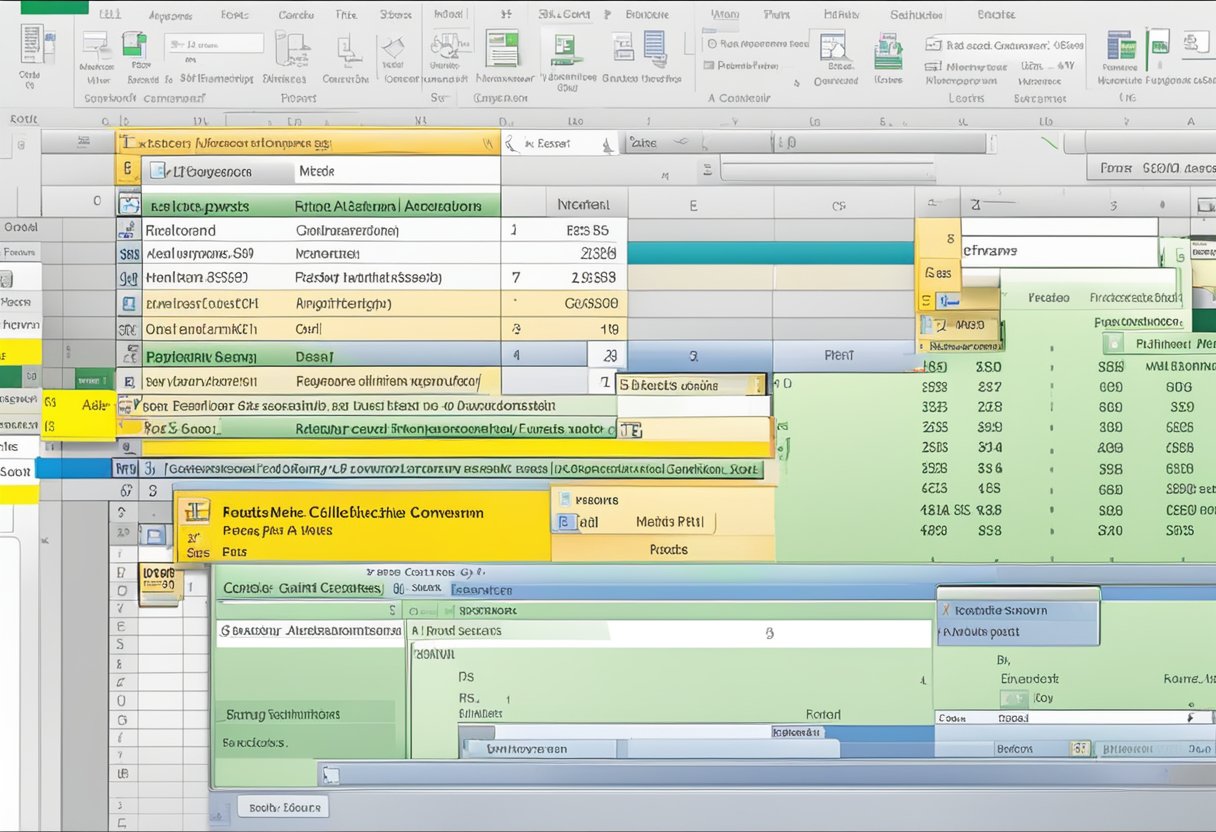Click the Goal label in the left pane
This screenshot has height=832, width=1216.
pyautogui.click(x=20, y=228)
